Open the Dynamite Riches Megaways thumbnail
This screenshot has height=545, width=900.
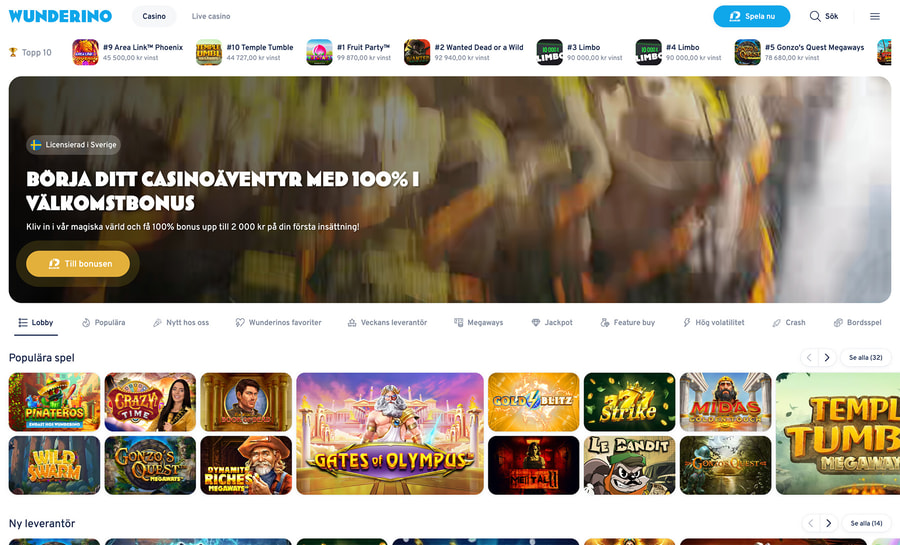(246, 465)
